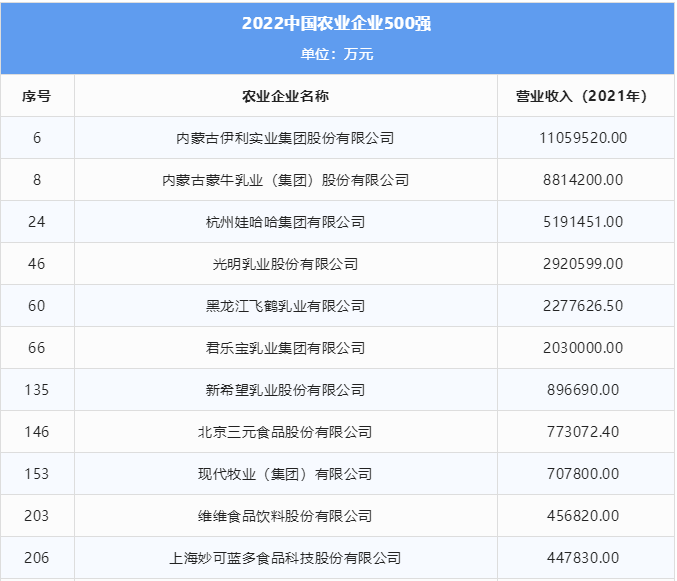Click rank number 60

point(37,306)
